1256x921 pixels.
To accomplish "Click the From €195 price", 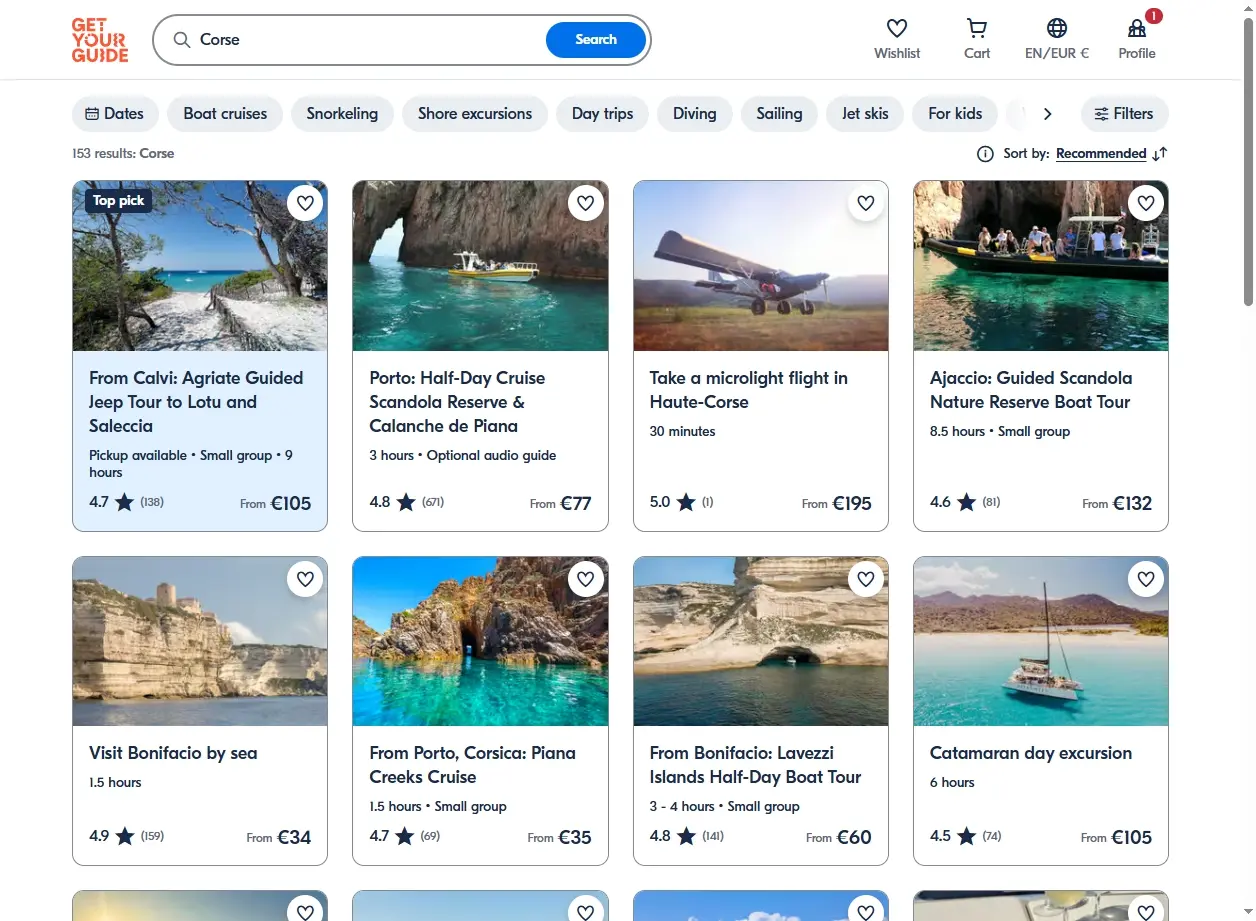I will click(x=837, y=503).
